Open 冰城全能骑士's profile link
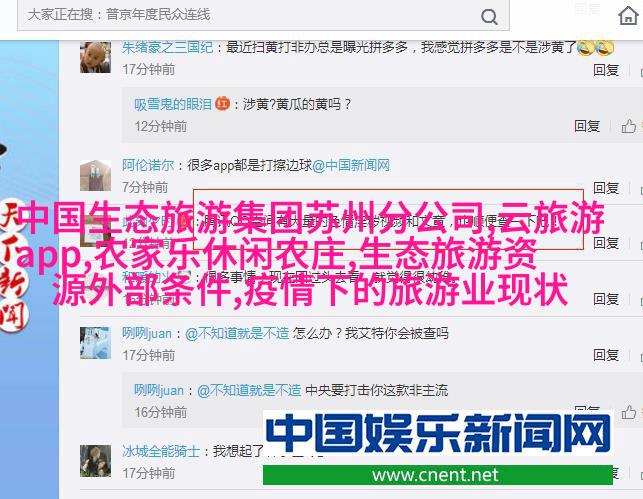Viewport: 643px width, 499px height. (x=161, y=451)
